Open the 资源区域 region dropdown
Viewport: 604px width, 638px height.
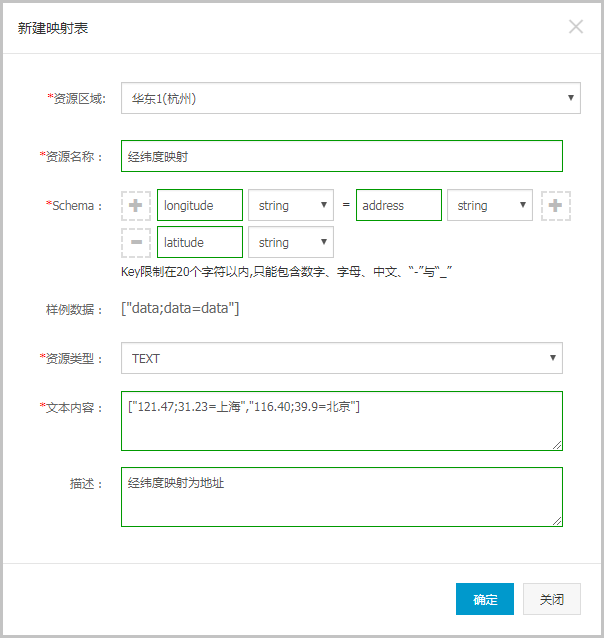point(351,98)
